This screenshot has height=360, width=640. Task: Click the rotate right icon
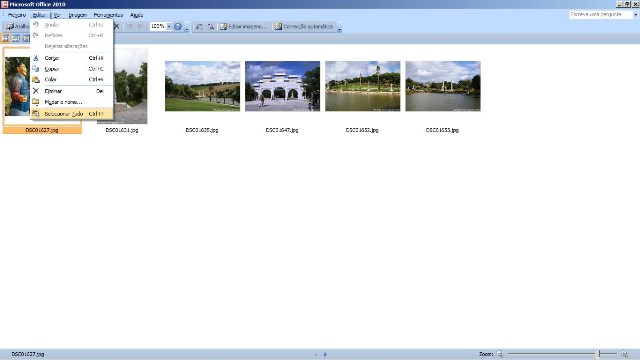point(211,26)
